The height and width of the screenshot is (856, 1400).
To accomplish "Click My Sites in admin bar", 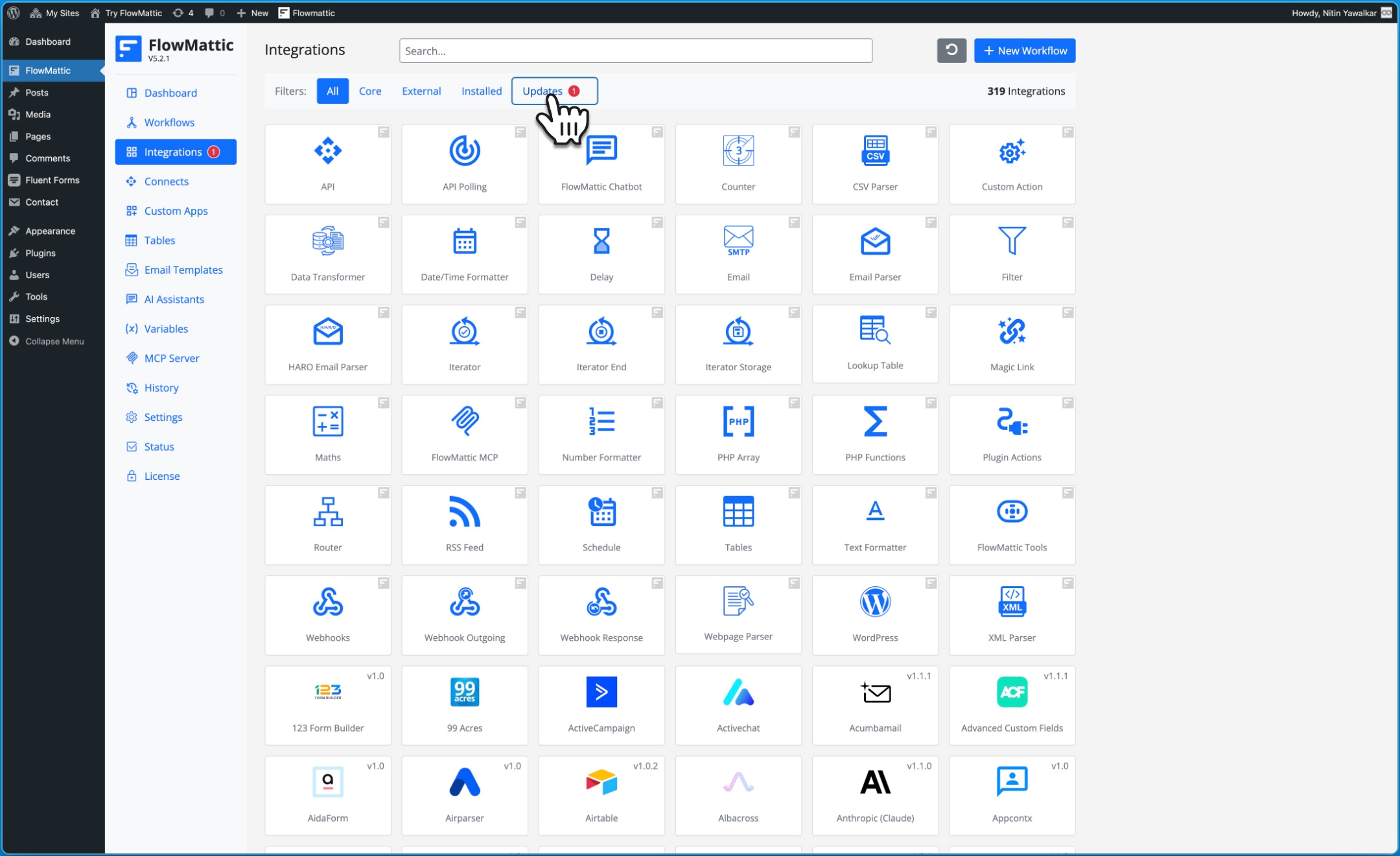I will click(54, 13).
